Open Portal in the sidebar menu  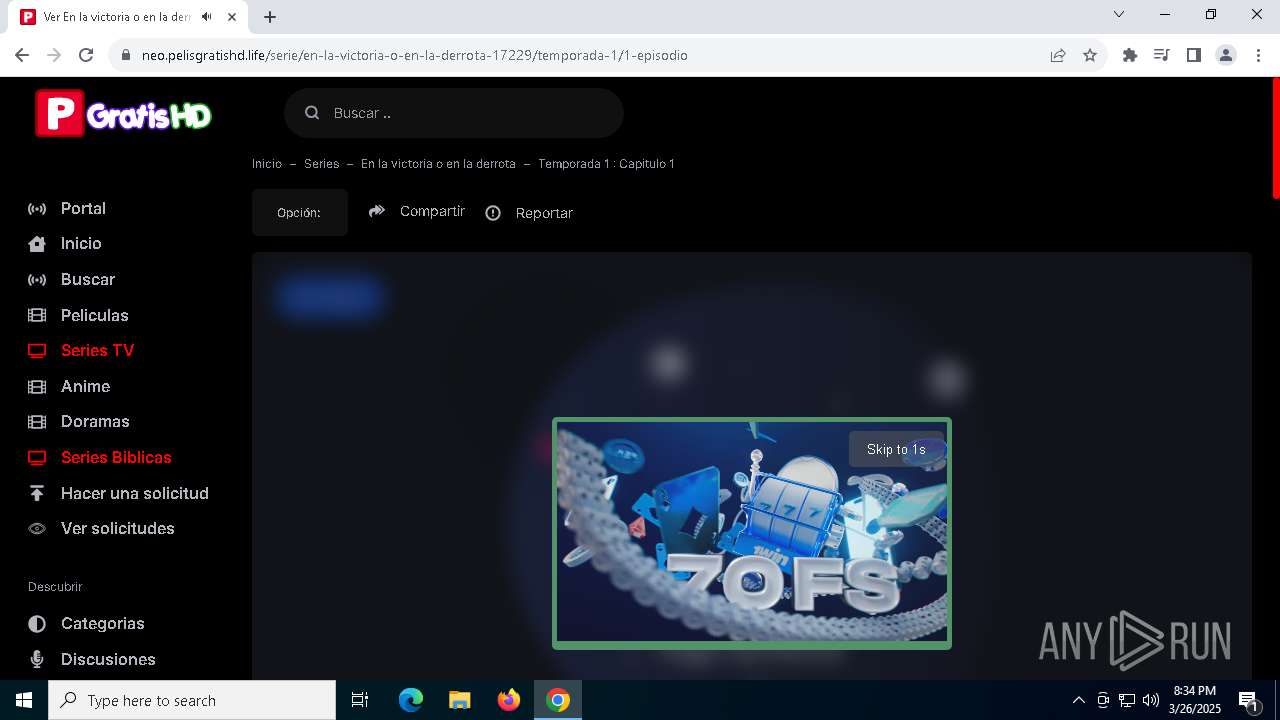click(83, 209)
